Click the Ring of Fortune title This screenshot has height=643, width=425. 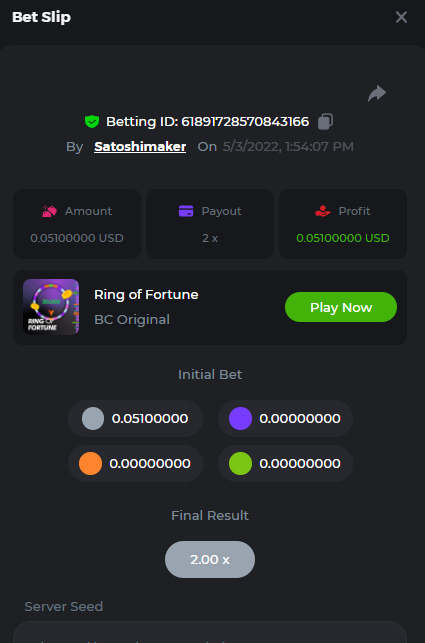pos(146,294)
